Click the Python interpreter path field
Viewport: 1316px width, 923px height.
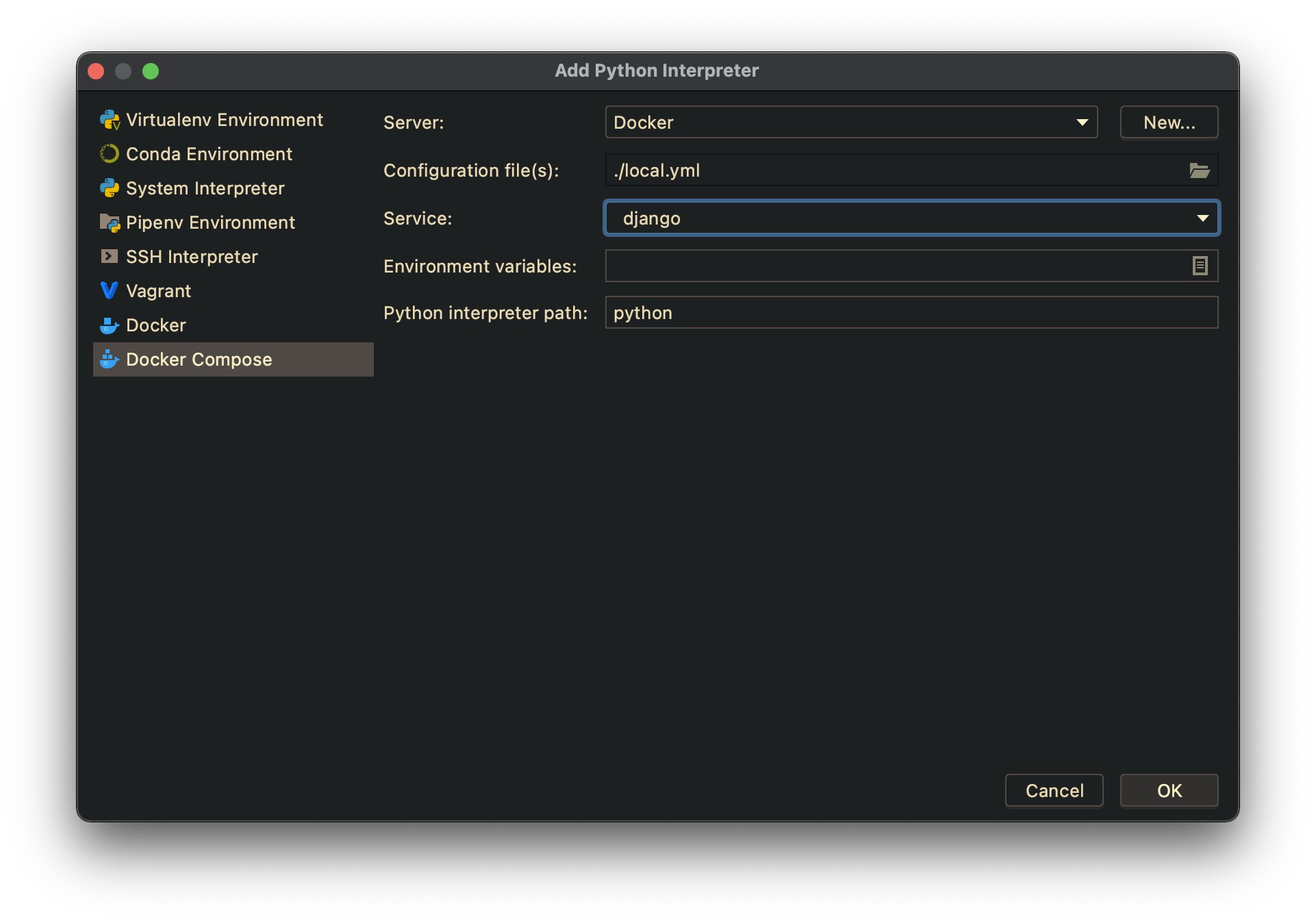click(x=910, y=313)
